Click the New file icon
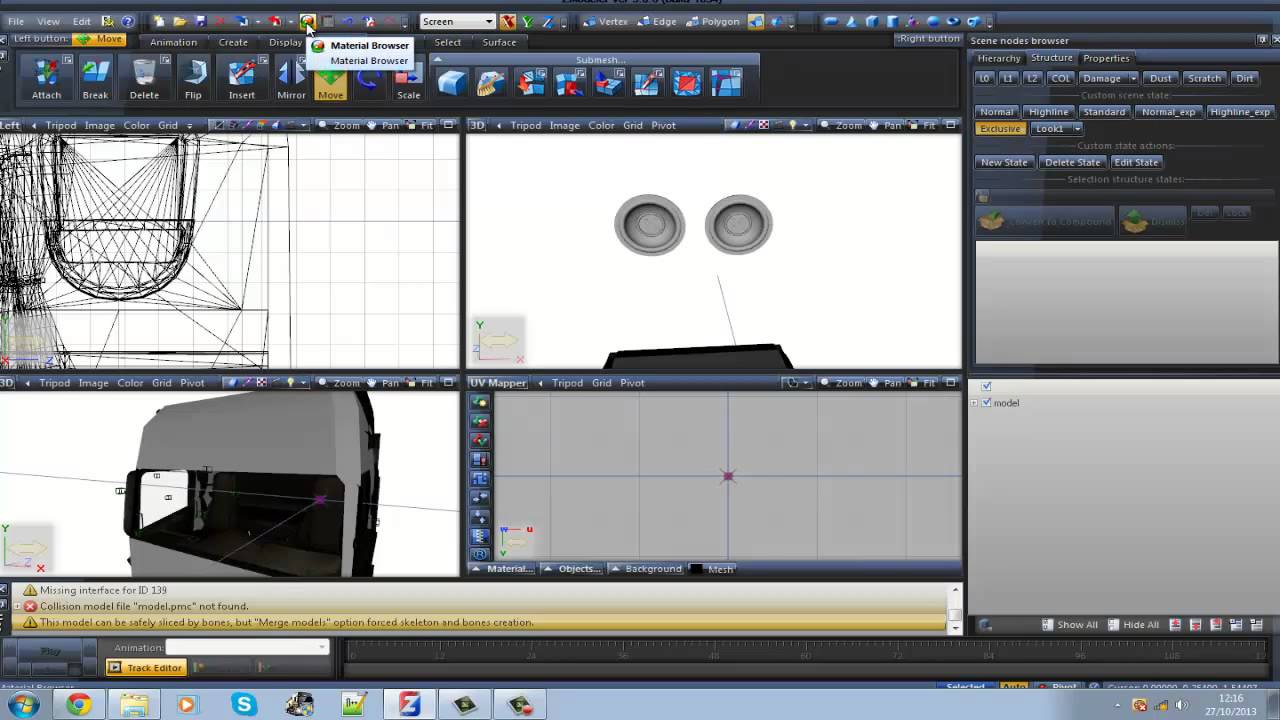The height and width of the screenshot is (720, 1280). coord(158,21)
